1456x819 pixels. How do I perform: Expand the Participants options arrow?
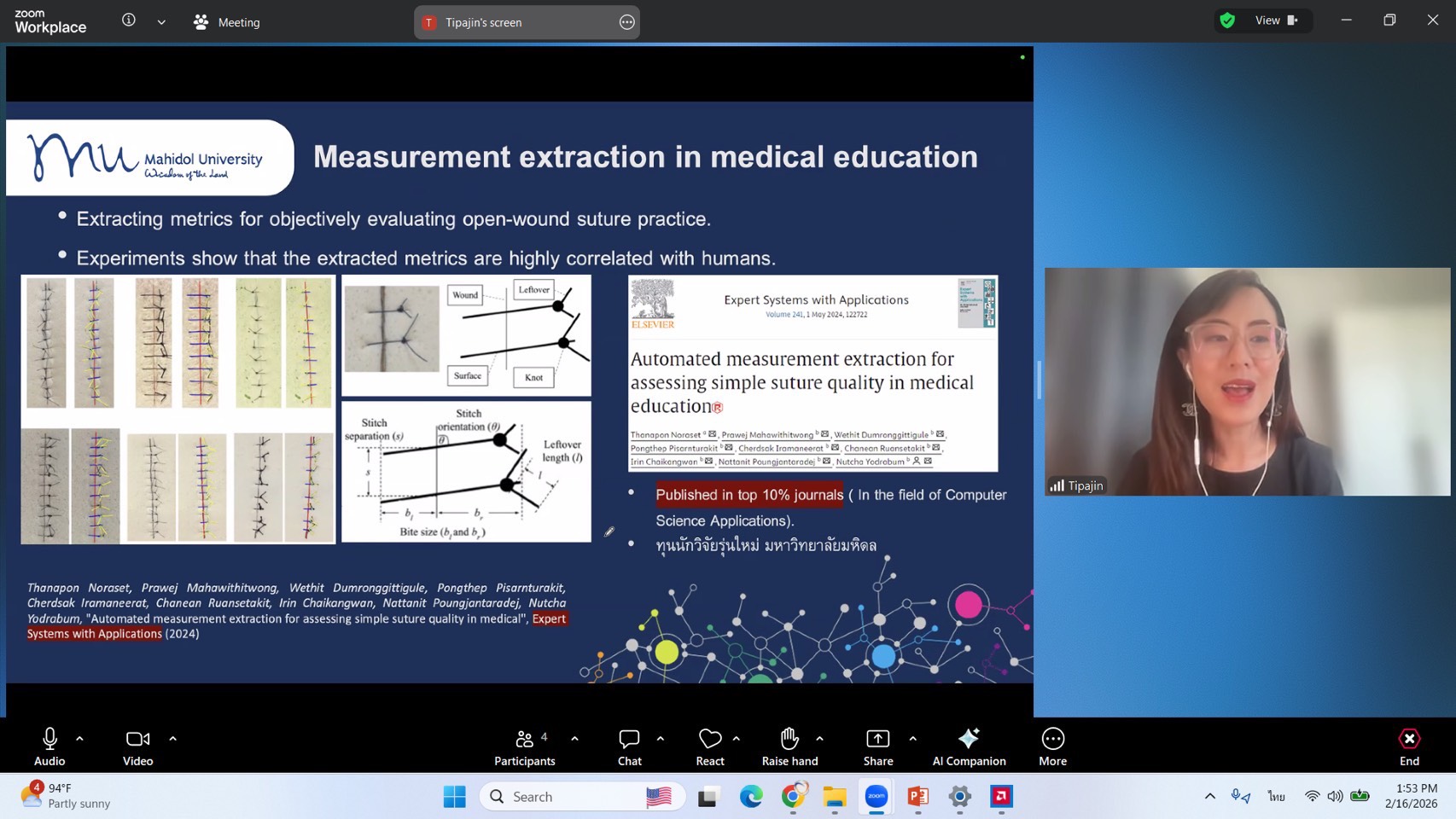point(574,739)
